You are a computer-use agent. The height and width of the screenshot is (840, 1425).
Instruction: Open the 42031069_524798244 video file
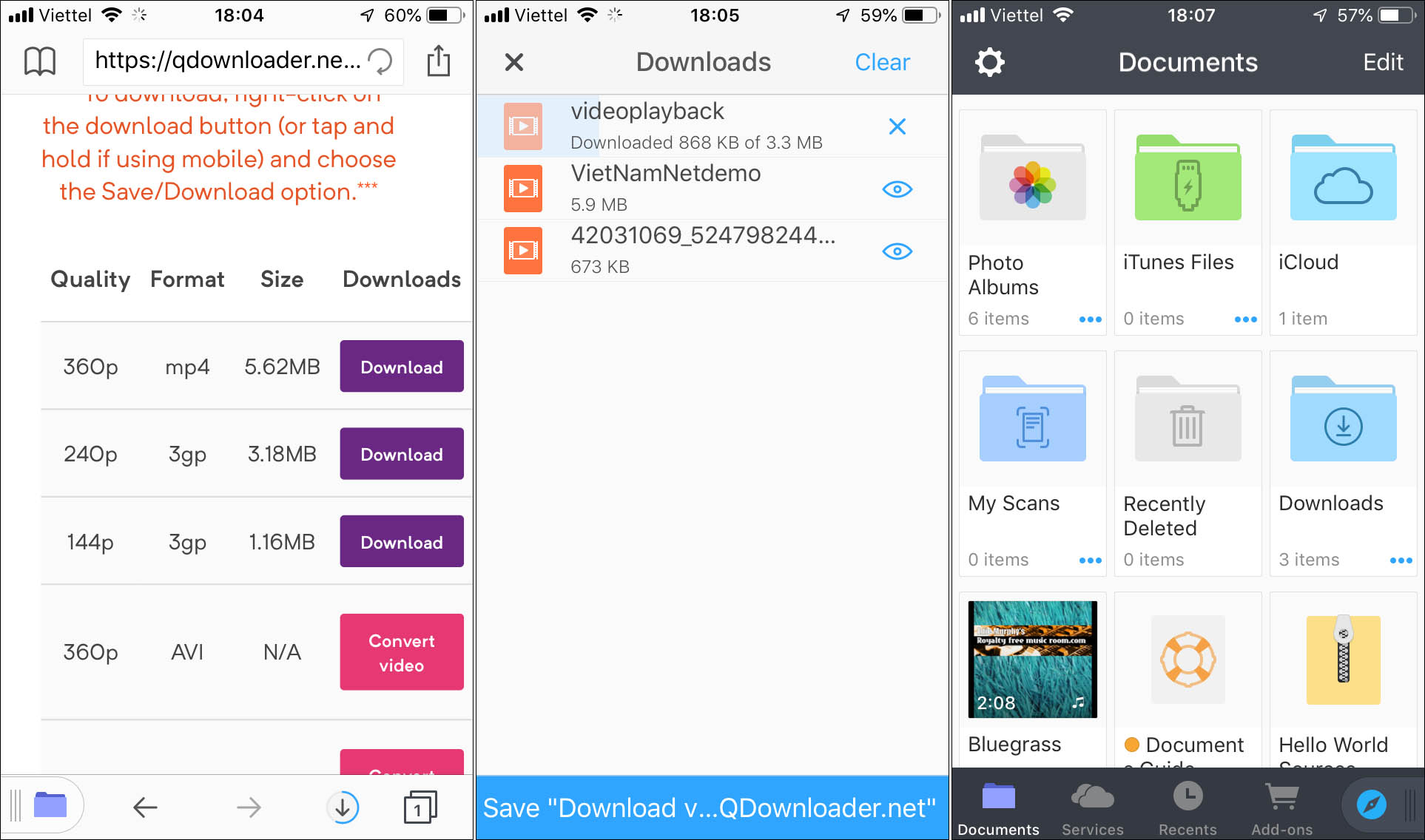click(x=712, y=251)
